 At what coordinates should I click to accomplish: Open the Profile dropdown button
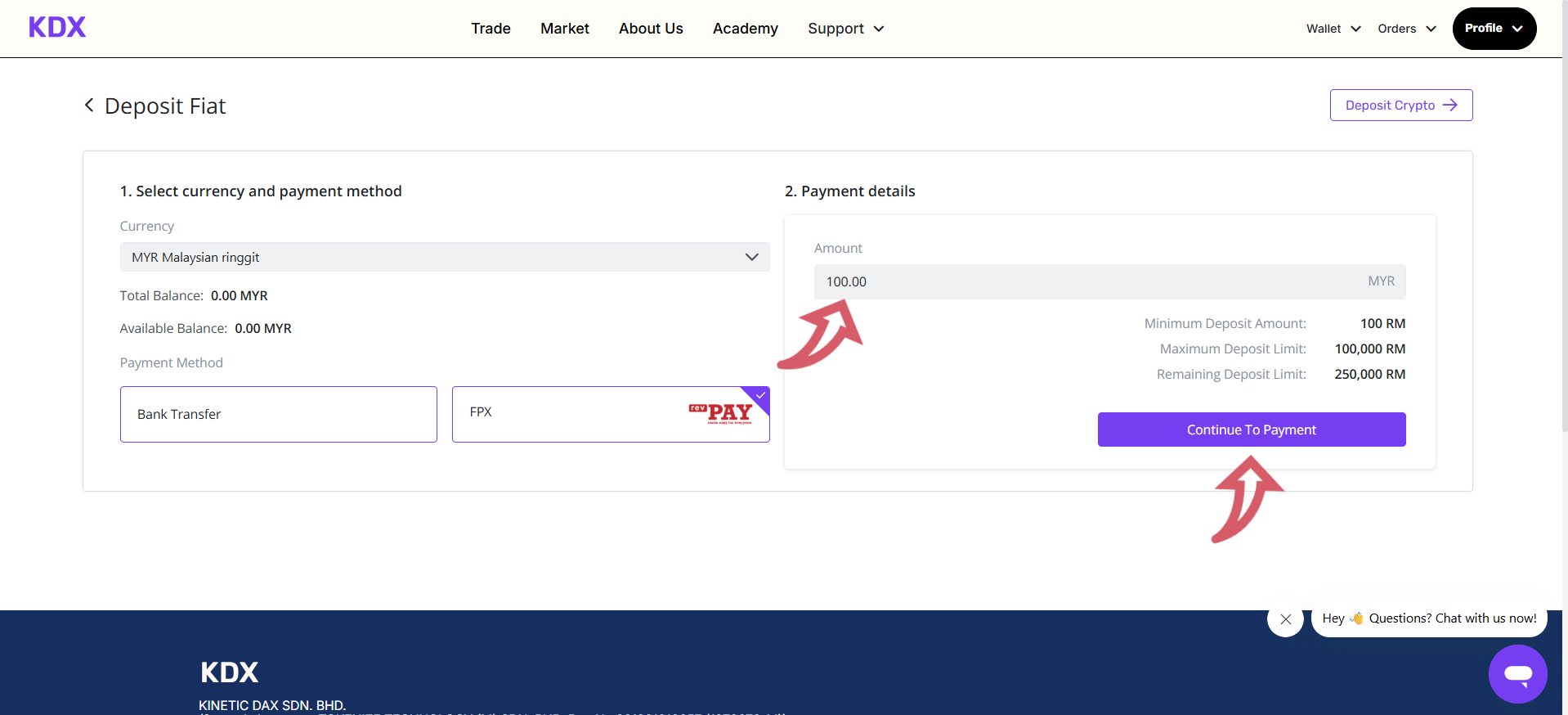tap(1494, 29)
